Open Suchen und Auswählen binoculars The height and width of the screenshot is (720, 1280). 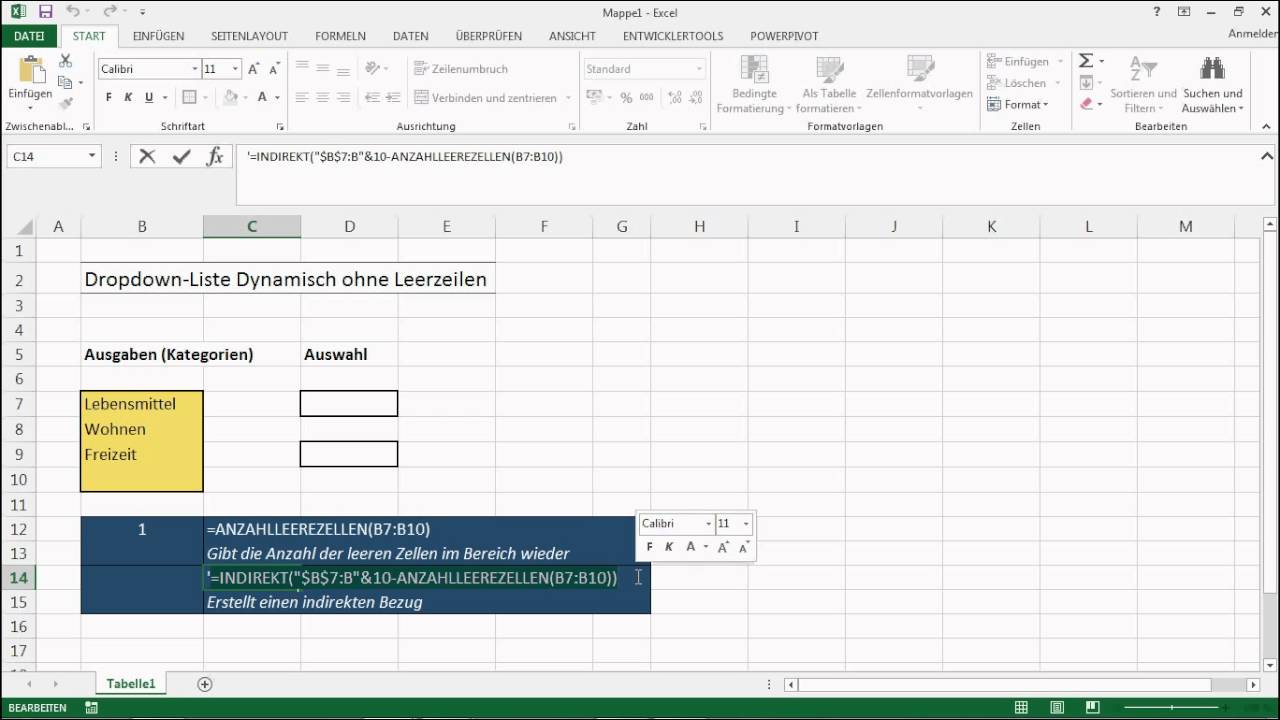click(1212, 86)
